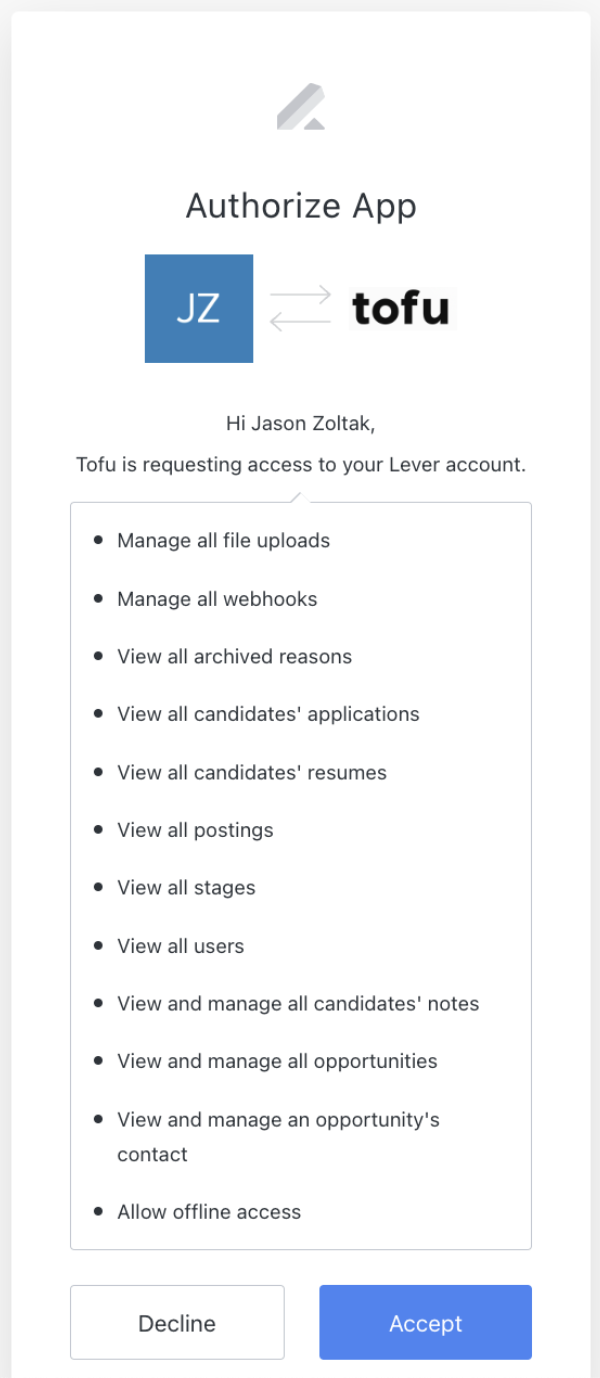The image size is (600, 1378).
Task: Click 'View and manage all opportunities' item
Action: [277, 1061]
